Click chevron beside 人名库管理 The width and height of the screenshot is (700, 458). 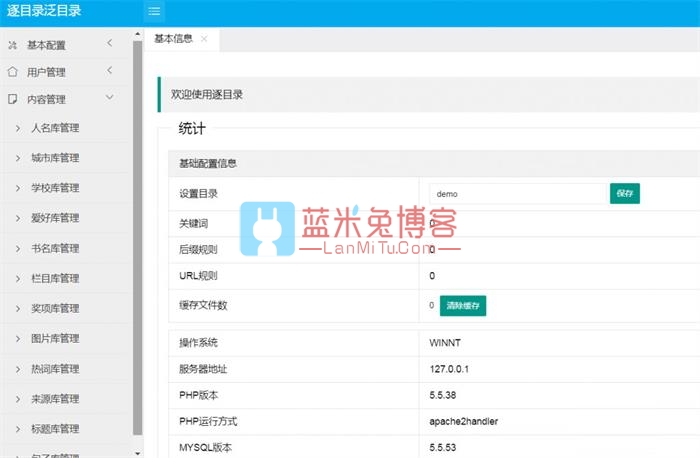(18, 129)
